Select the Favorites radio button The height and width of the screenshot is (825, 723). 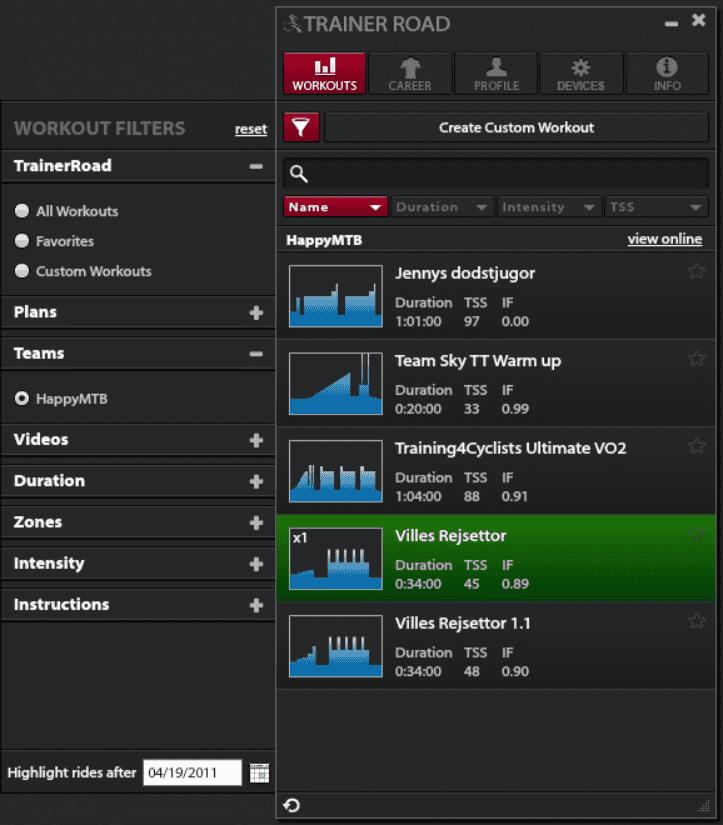[22, 241]
